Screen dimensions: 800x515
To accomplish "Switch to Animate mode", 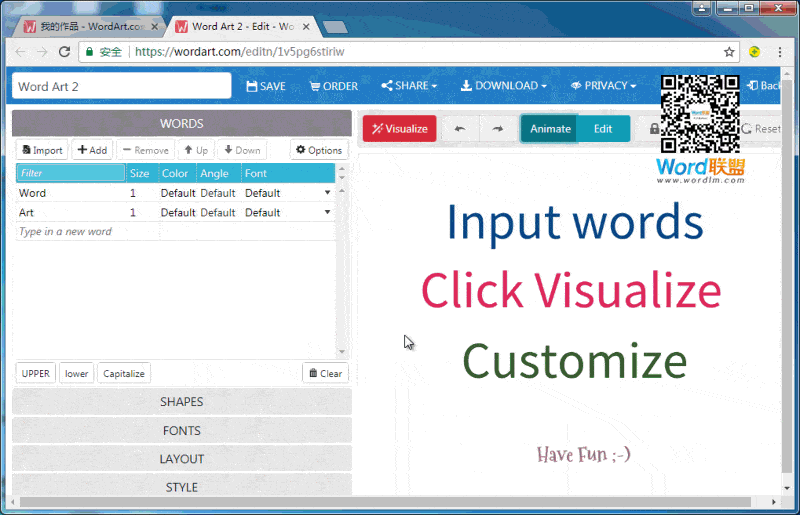I will tap(550, 129).
